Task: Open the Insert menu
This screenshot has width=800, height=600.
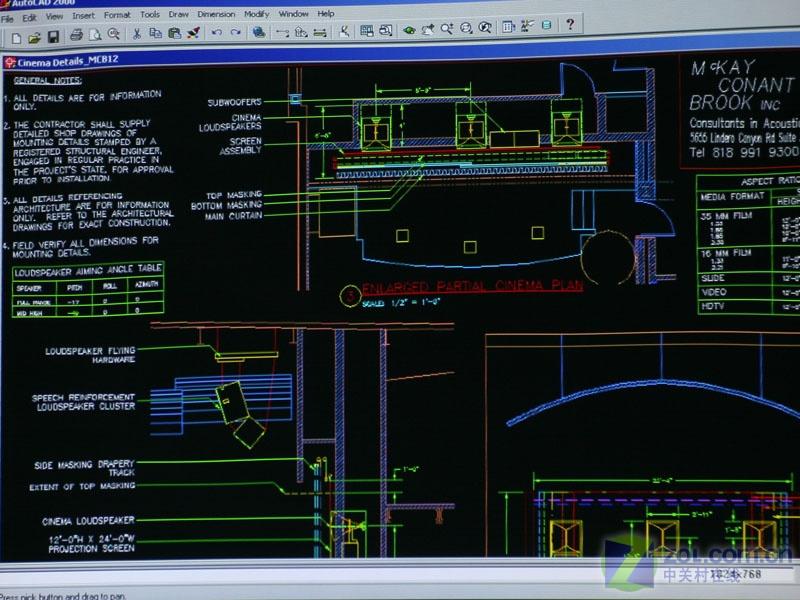Action: (x=83, y=16)
